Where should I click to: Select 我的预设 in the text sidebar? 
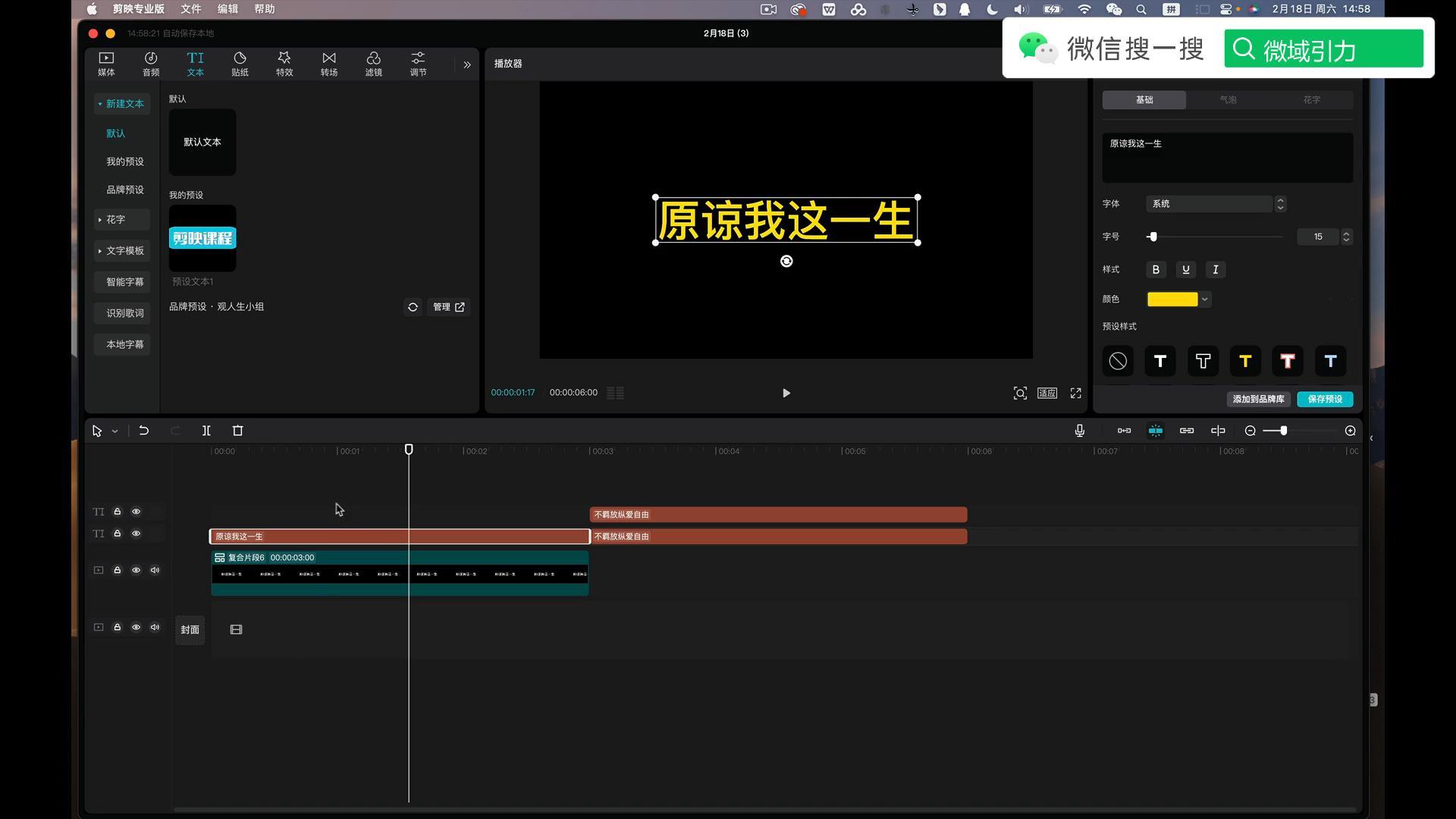tap(125, 162)
